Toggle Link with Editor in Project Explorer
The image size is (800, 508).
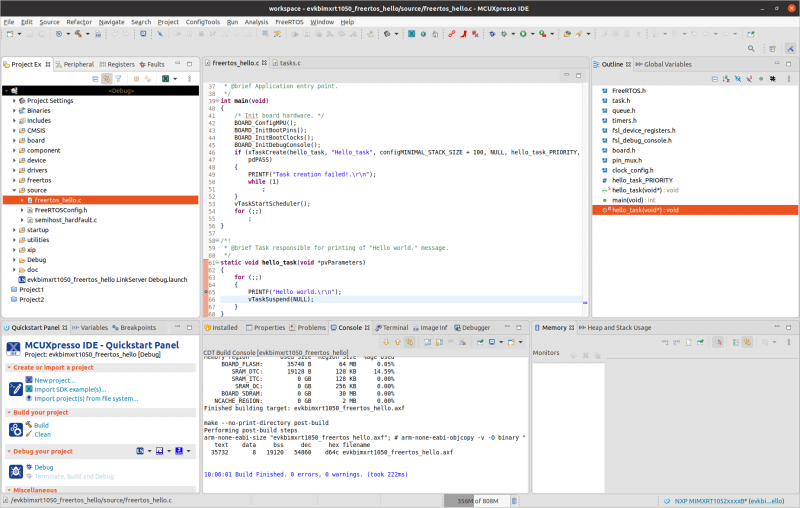tap(106, 78)
